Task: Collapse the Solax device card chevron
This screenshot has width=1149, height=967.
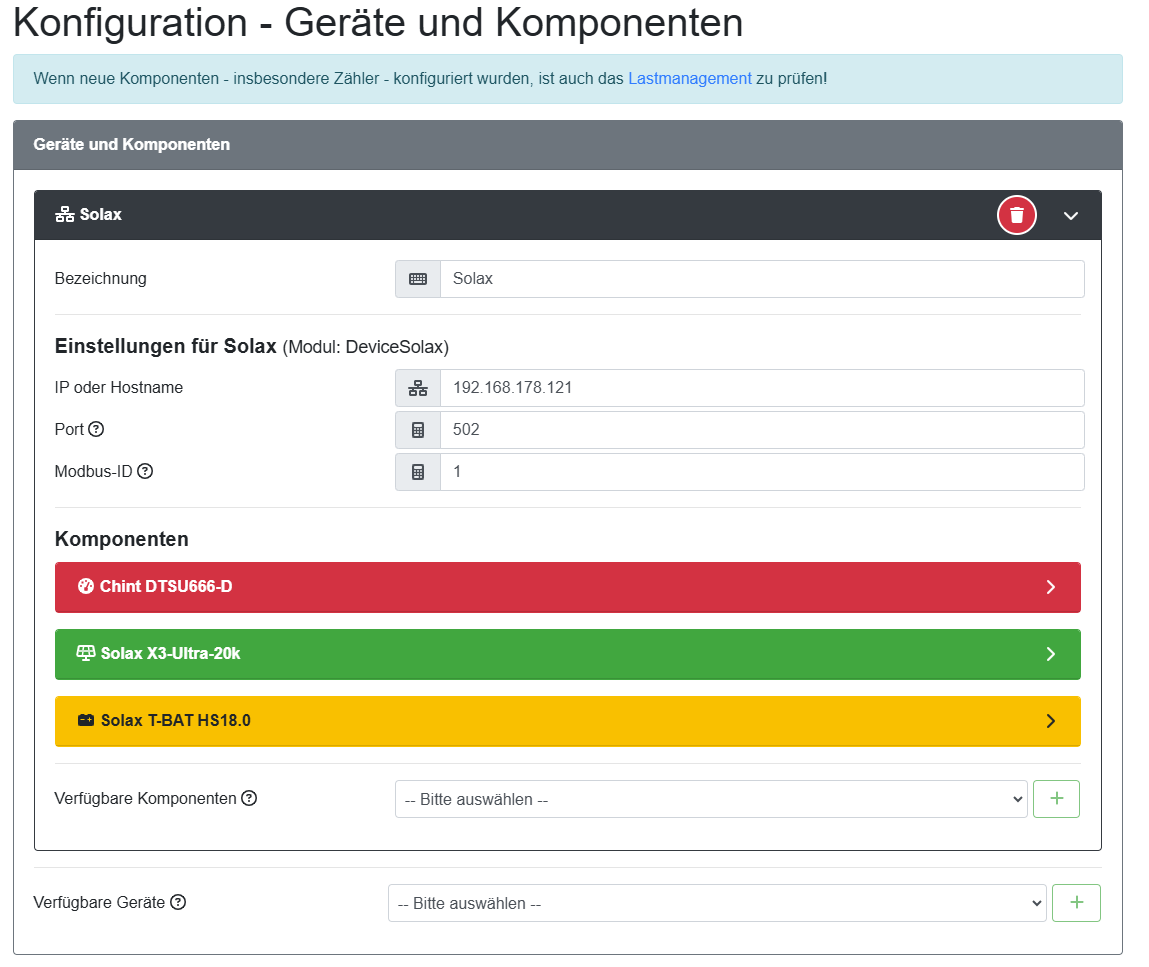Action: click(1071, 215)
